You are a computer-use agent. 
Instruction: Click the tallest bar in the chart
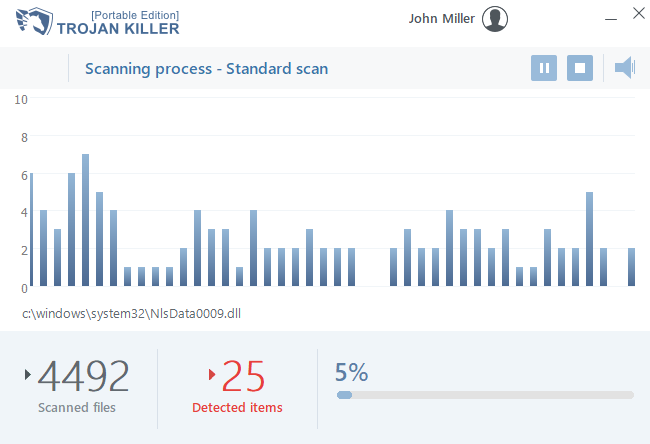(x=85, y=220)
